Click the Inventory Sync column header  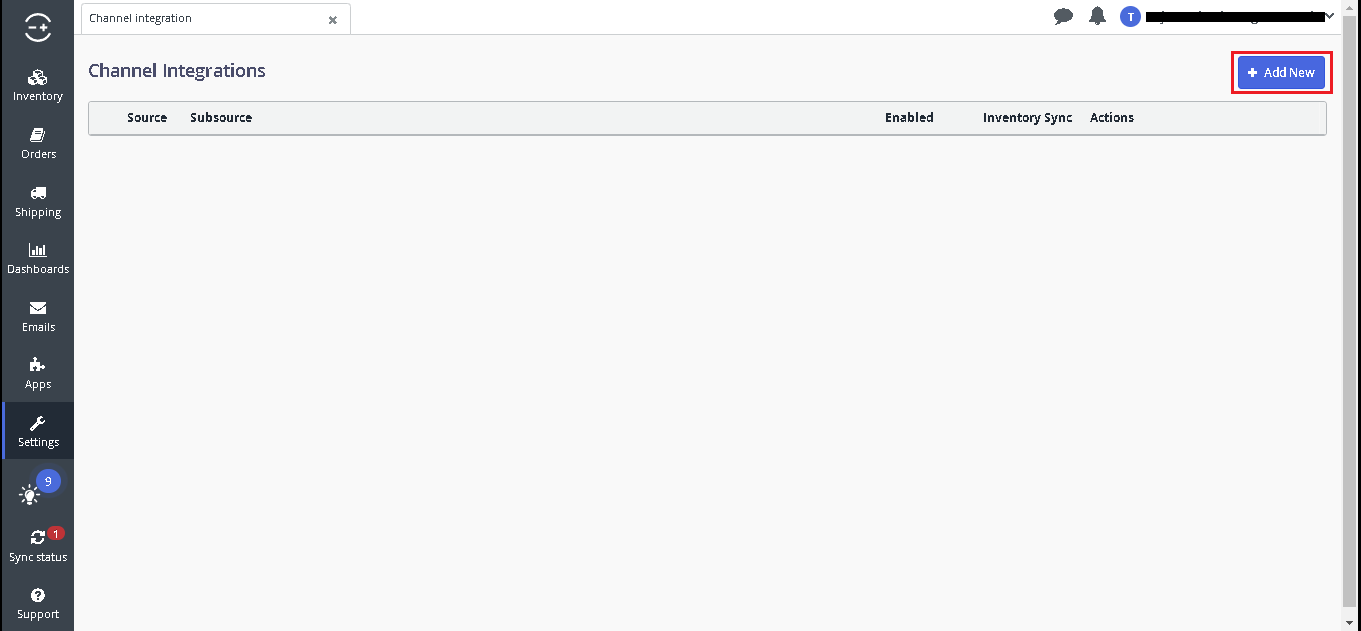(1027, 118)
